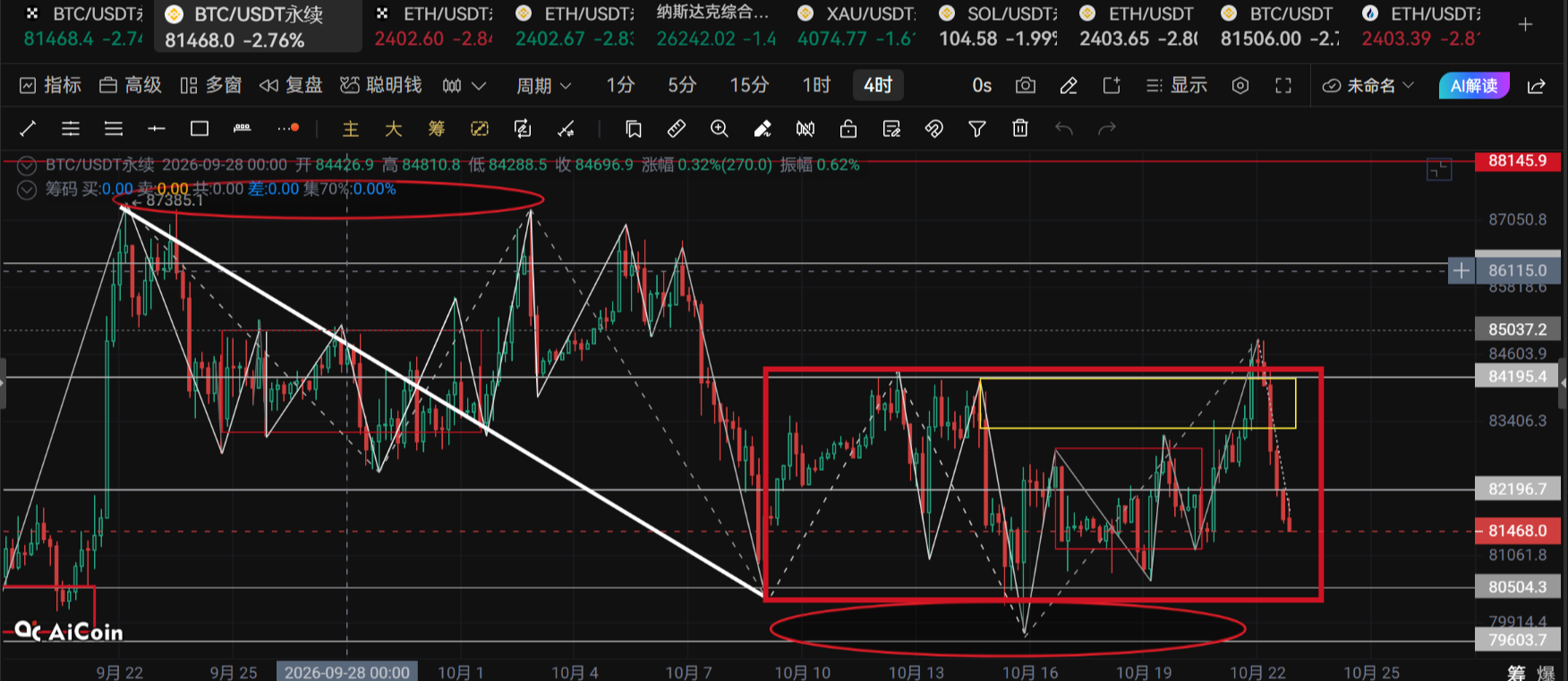Expand more drawing tools with red dot

pos(288,129)
